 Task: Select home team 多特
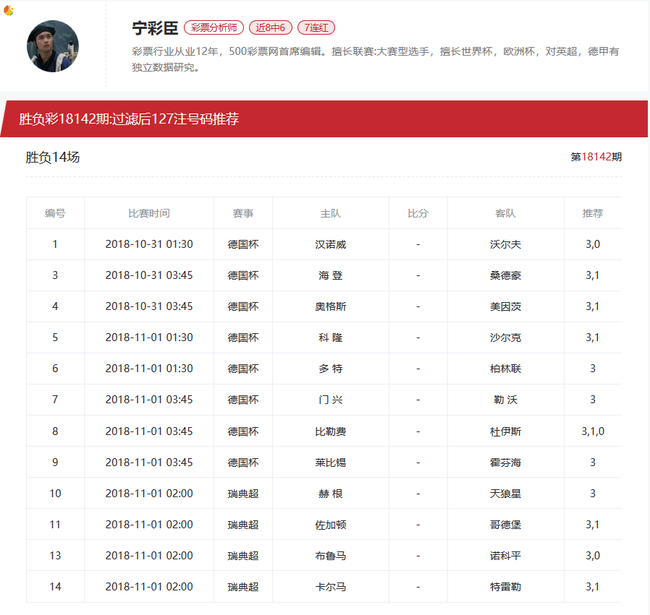[330, 369]
